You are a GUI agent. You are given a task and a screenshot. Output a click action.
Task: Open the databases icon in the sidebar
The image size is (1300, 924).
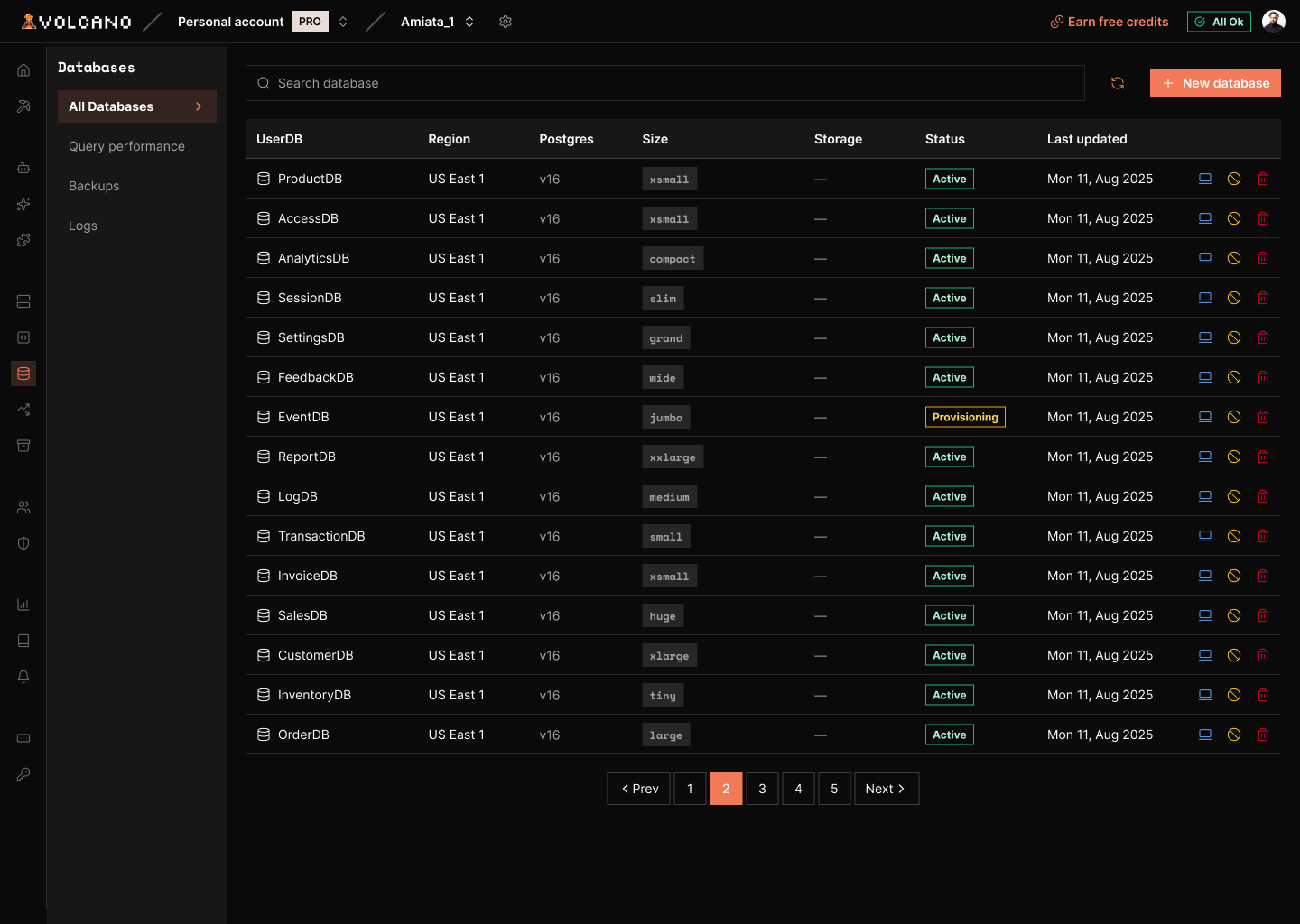tap(23, 374)
